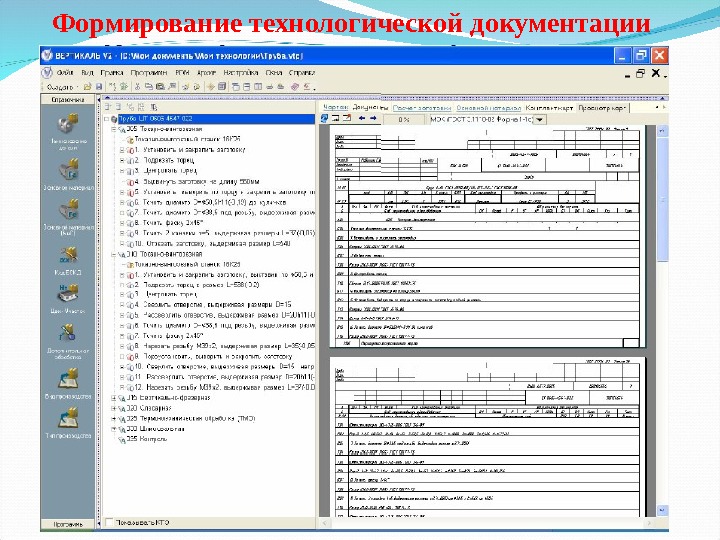
Task: Click the refresh icon in card viewer
Action: coord(325,119)
